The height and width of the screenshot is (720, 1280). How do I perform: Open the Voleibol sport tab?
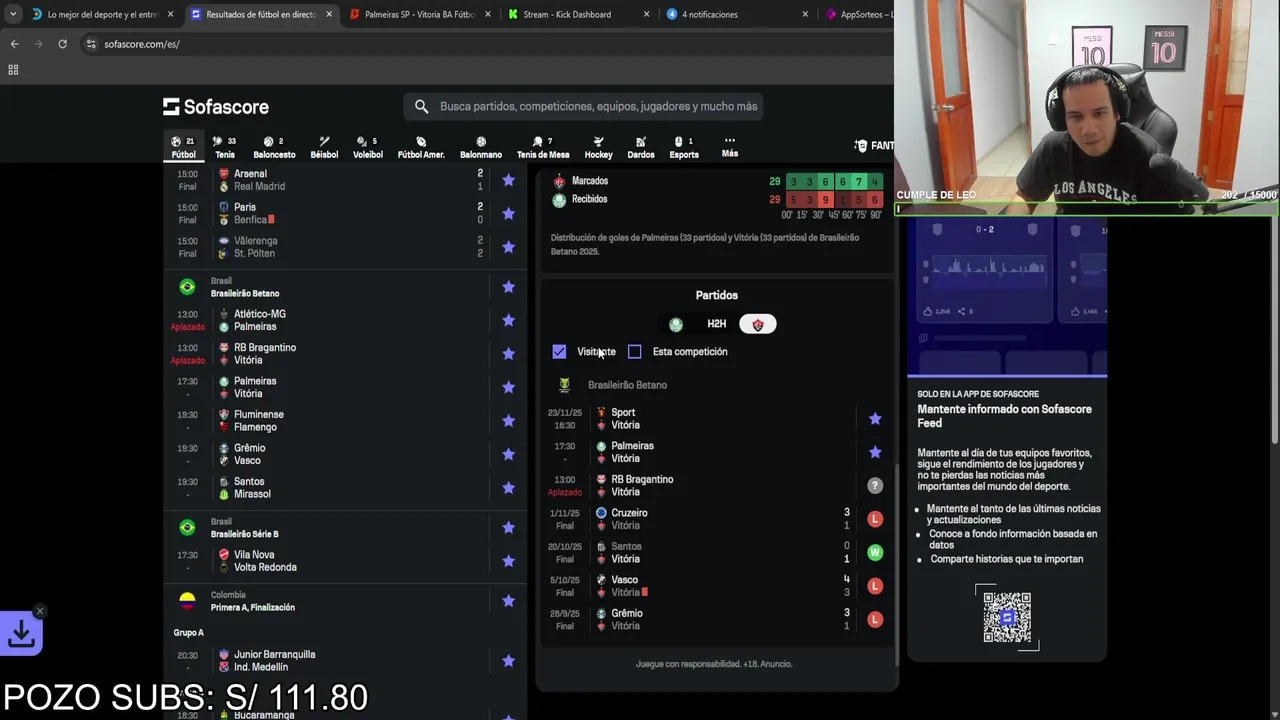tap(367, 147)
